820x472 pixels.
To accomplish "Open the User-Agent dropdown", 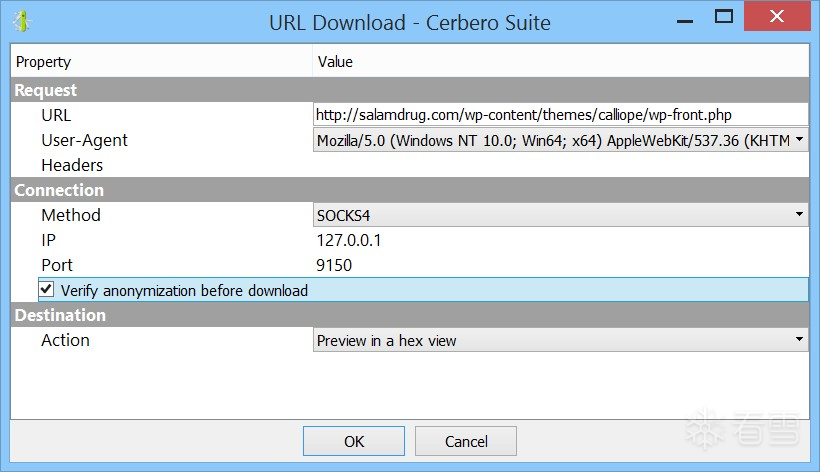I will click(560, 140).
